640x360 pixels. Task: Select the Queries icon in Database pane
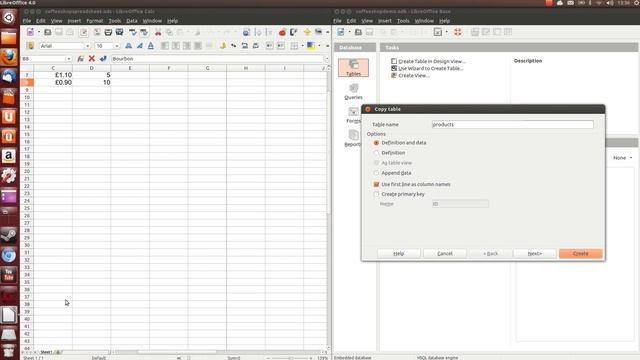point(353,91)
